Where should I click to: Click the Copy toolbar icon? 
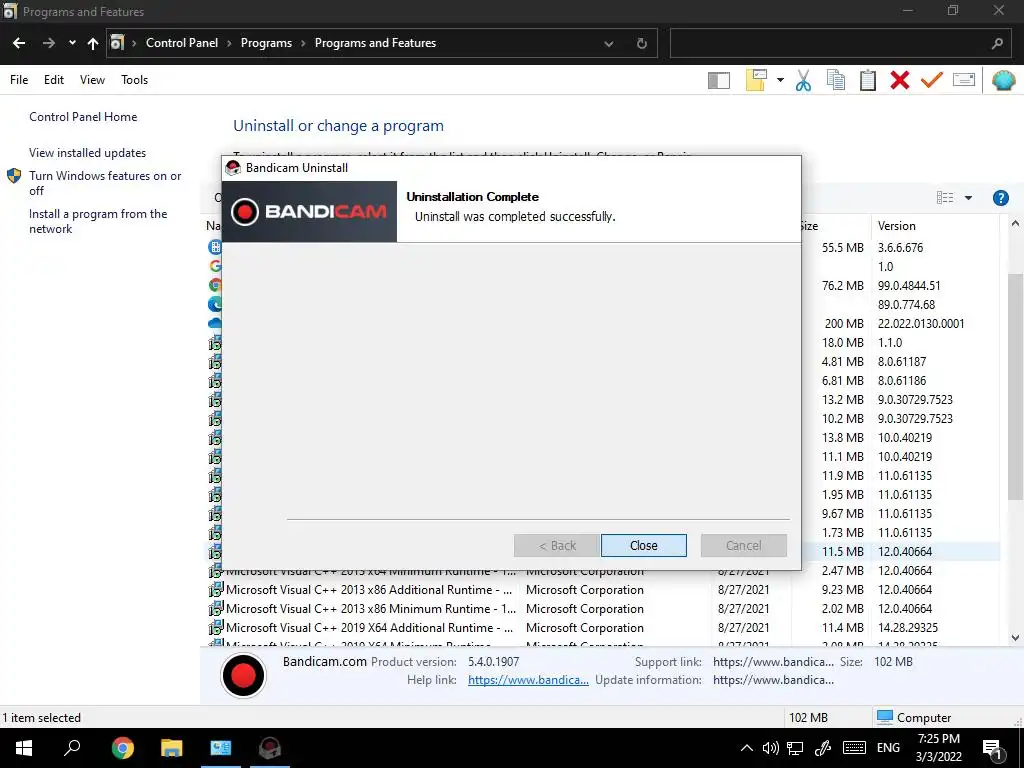[835, 80]
